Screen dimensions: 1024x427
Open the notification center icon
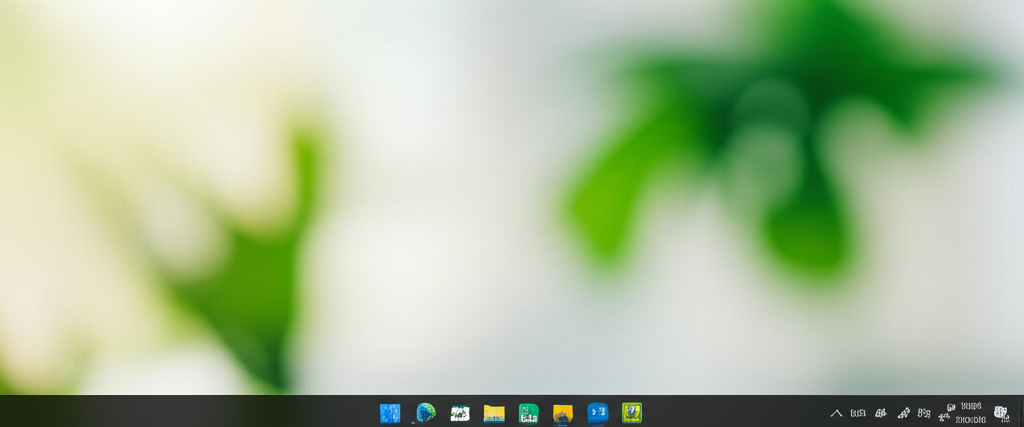(1001, 413)
